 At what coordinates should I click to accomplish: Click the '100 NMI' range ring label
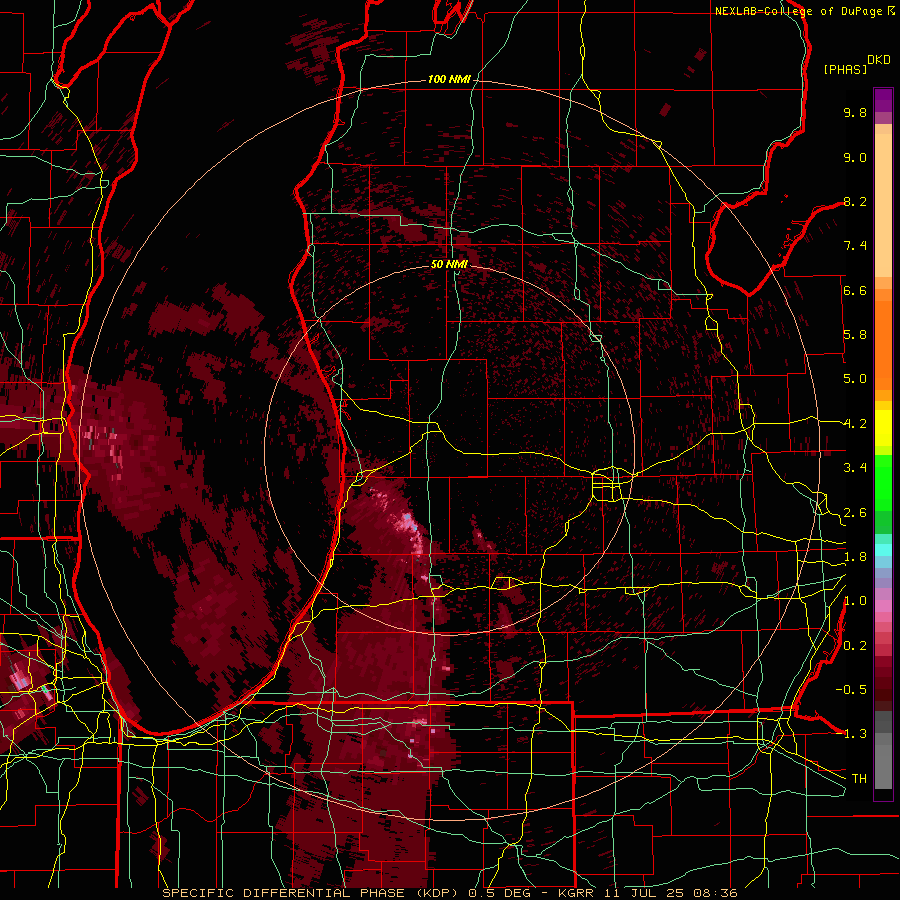tap(449, 79)
